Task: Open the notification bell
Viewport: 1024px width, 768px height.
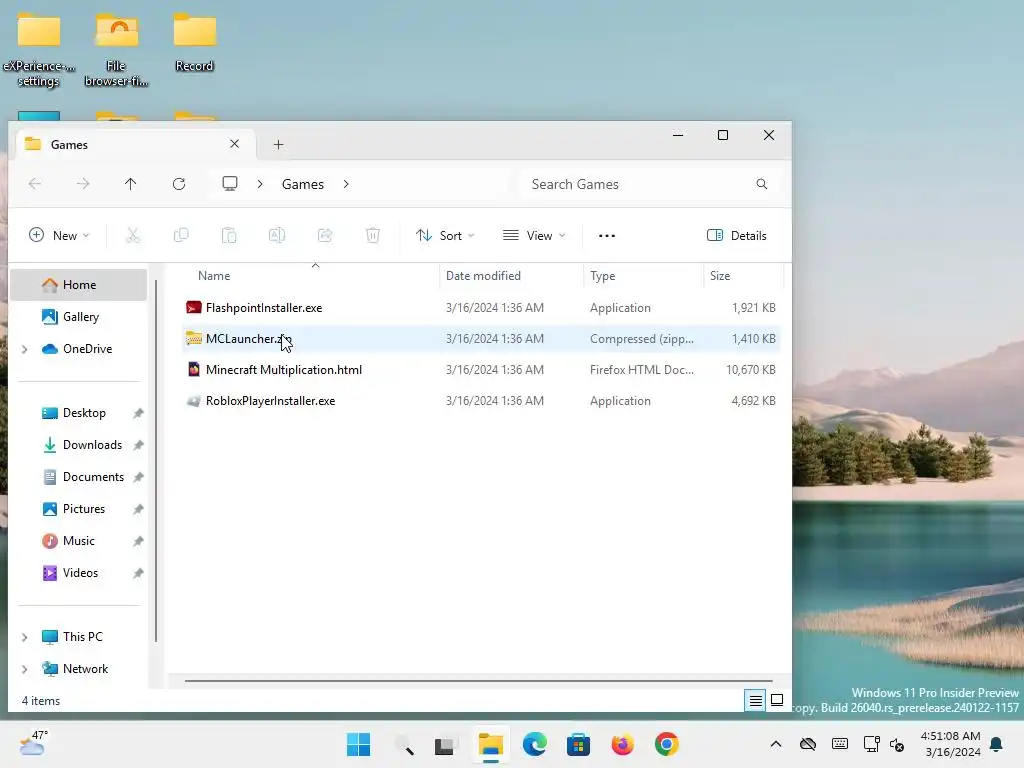Action: [x=997, y=744]
